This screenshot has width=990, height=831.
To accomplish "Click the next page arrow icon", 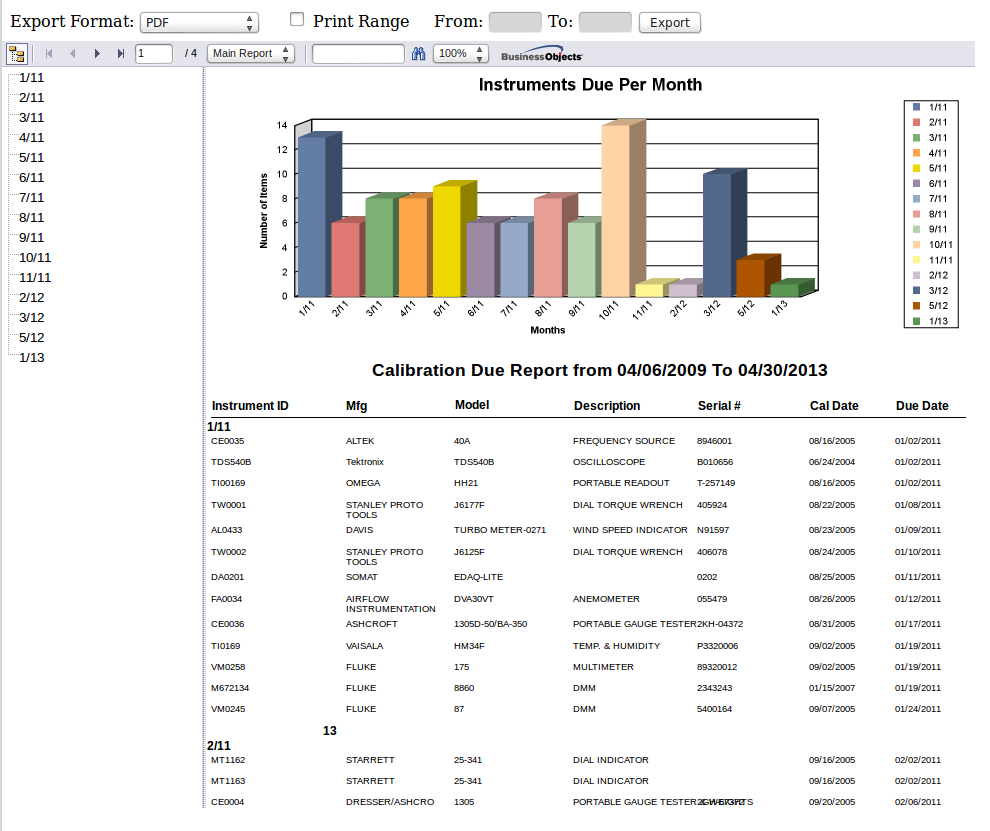I will click(96, 53).
